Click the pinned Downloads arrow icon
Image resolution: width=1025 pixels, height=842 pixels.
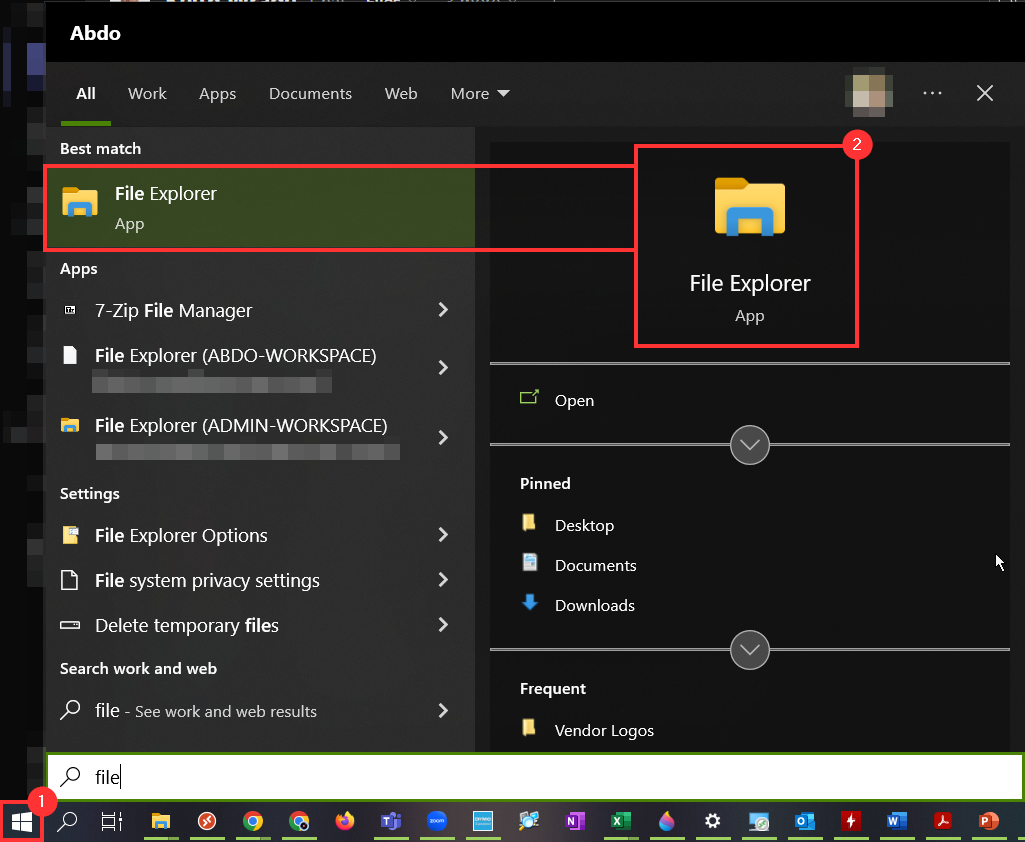pos(530,603)
